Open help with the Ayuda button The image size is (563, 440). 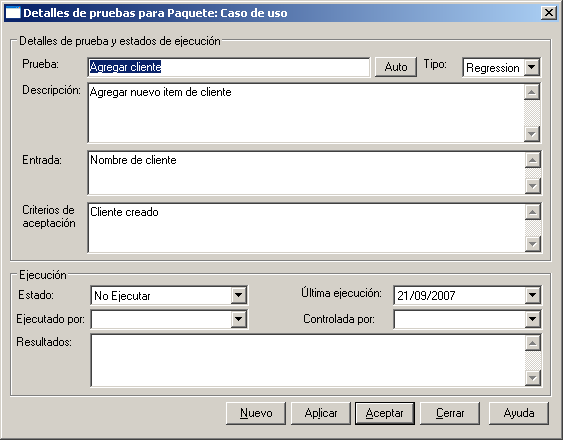coord(519,413)
